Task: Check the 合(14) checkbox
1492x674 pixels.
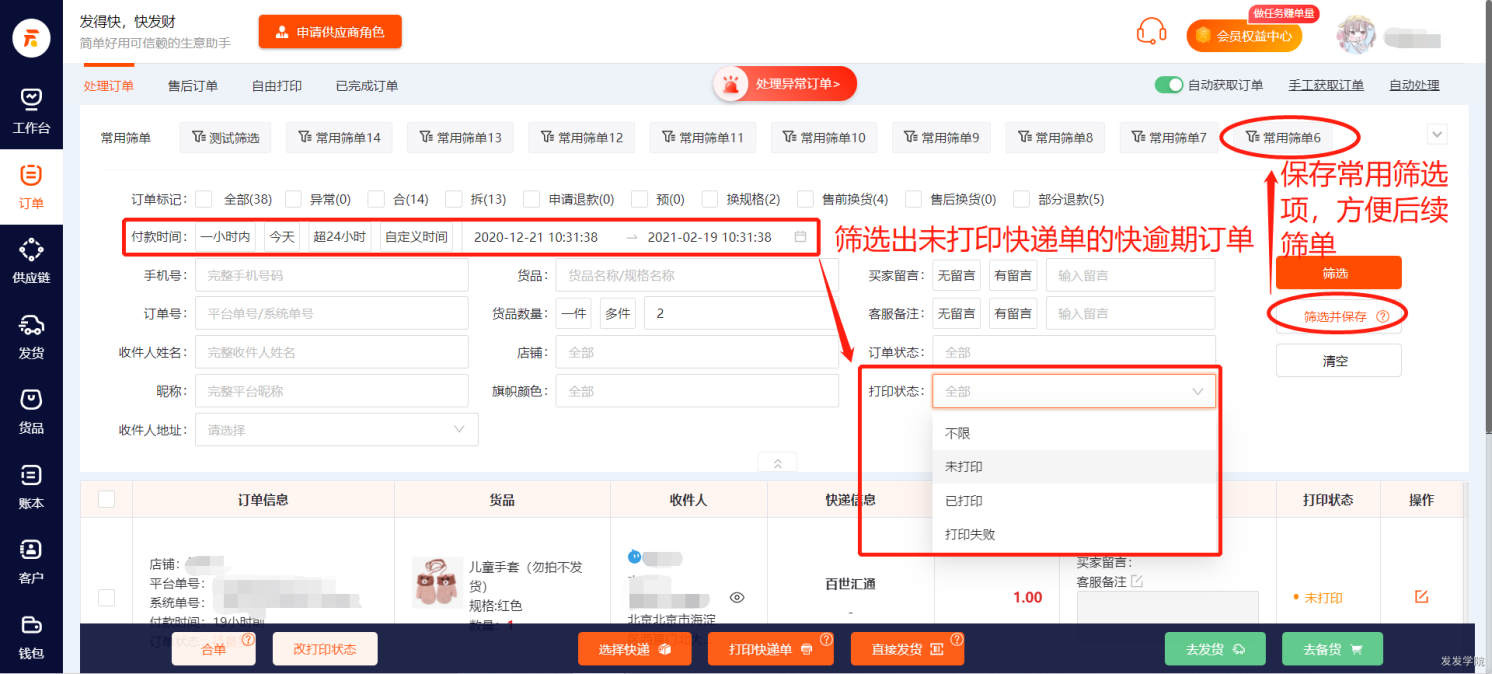Action: pos(375,199)
